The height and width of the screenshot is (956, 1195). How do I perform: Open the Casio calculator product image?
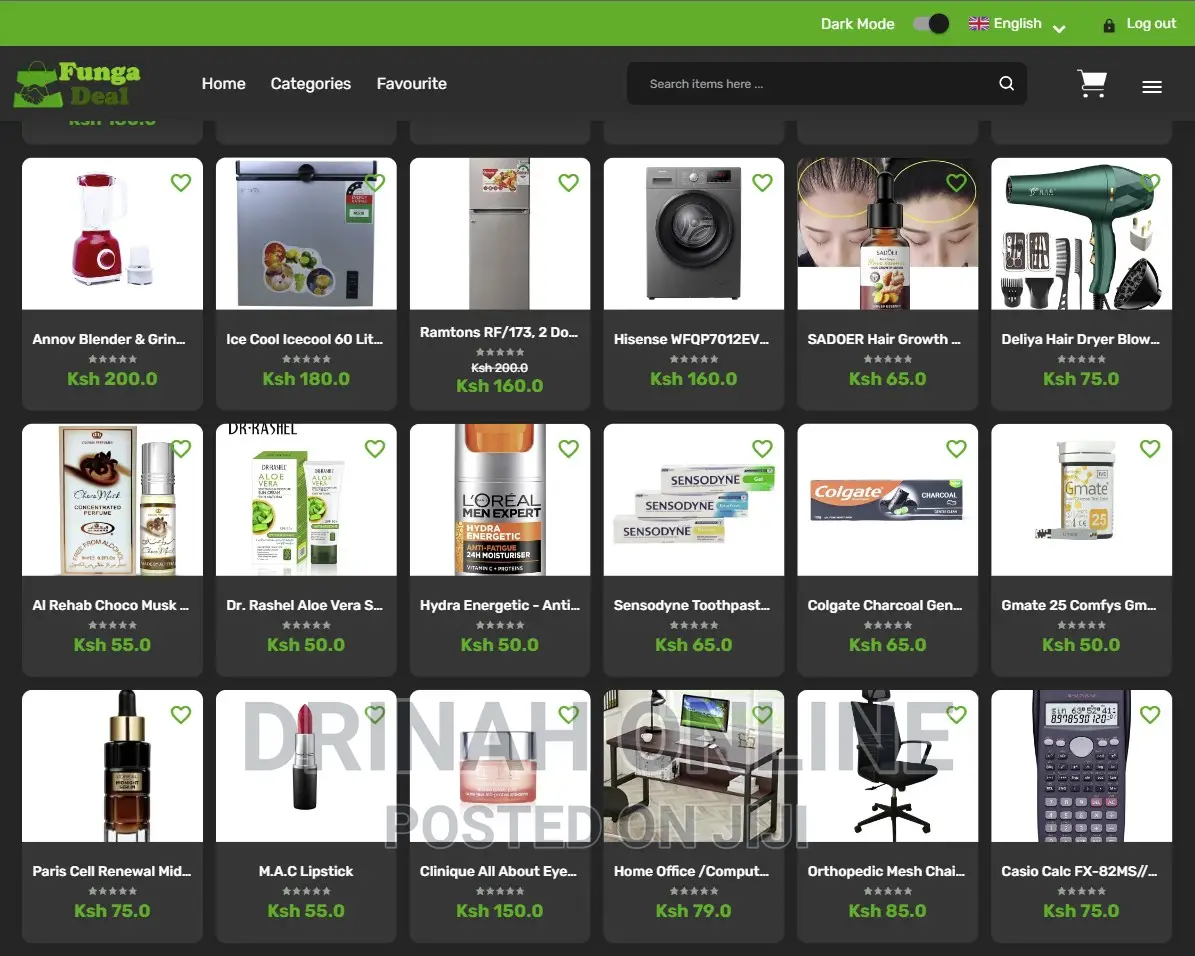[1081, 765]
